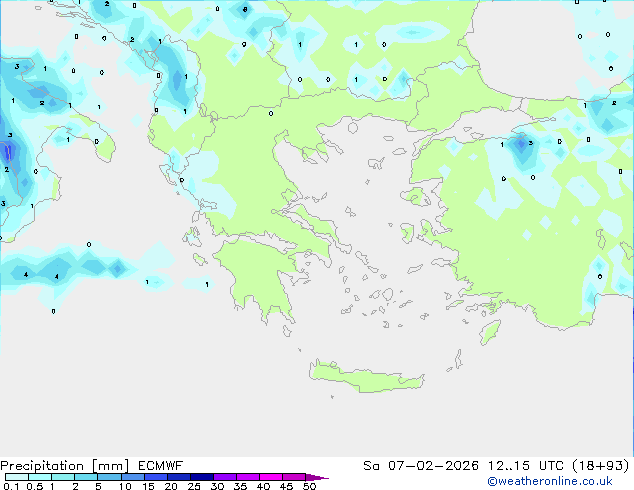Select the 25–30 mm legend swatch
The image size is (634, 490).
202,477
